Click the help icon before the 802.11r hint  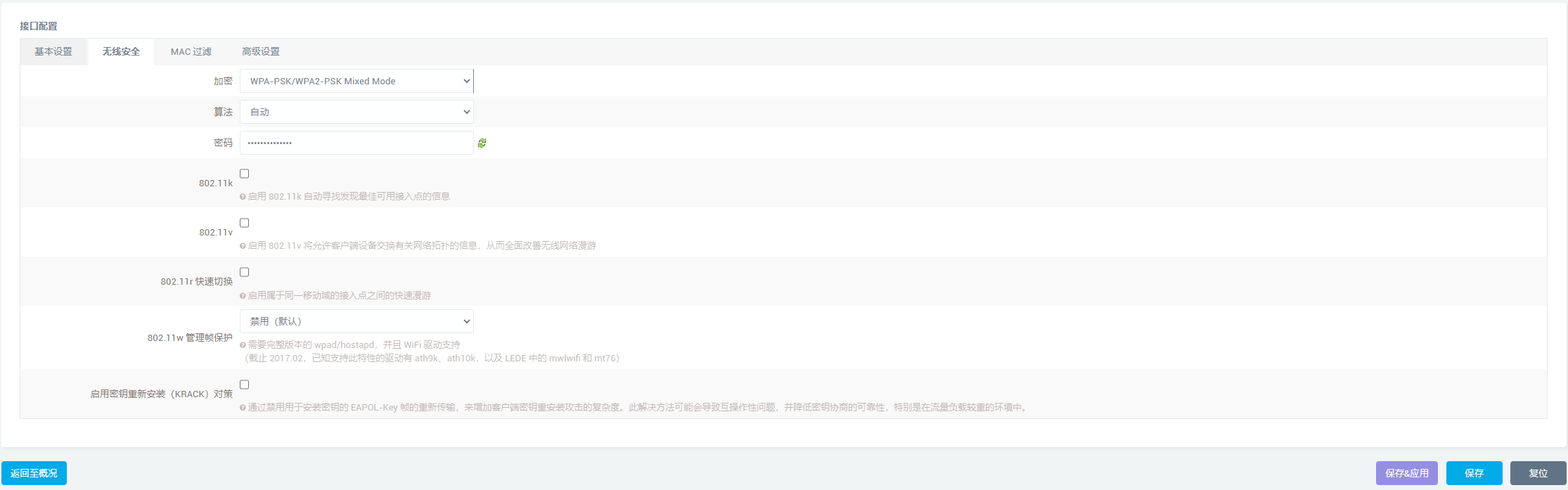pos(243,296)
